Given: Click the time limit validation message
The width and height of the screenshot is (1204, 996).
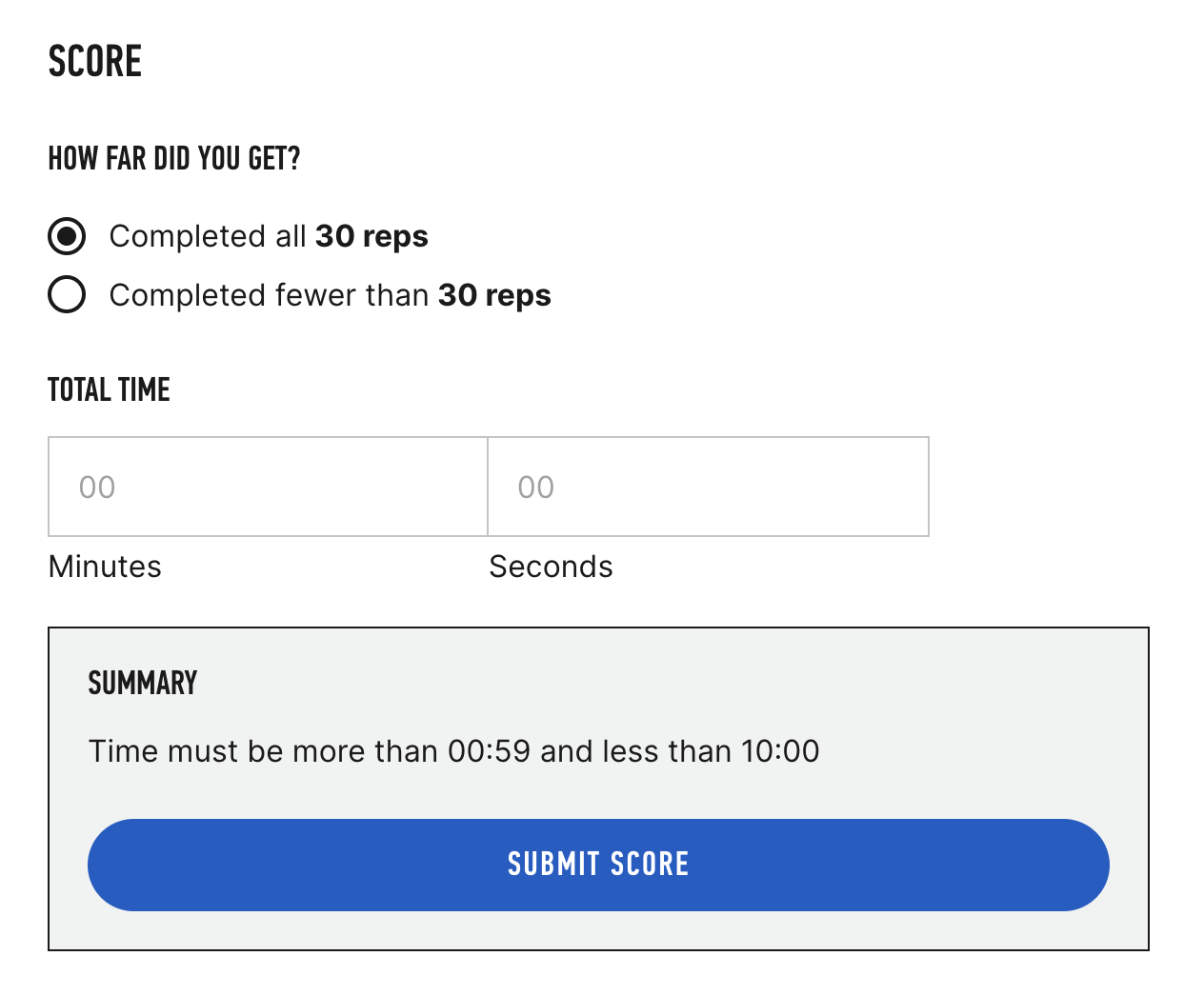Looking at the screenshot, I should (x=453, y=751).
